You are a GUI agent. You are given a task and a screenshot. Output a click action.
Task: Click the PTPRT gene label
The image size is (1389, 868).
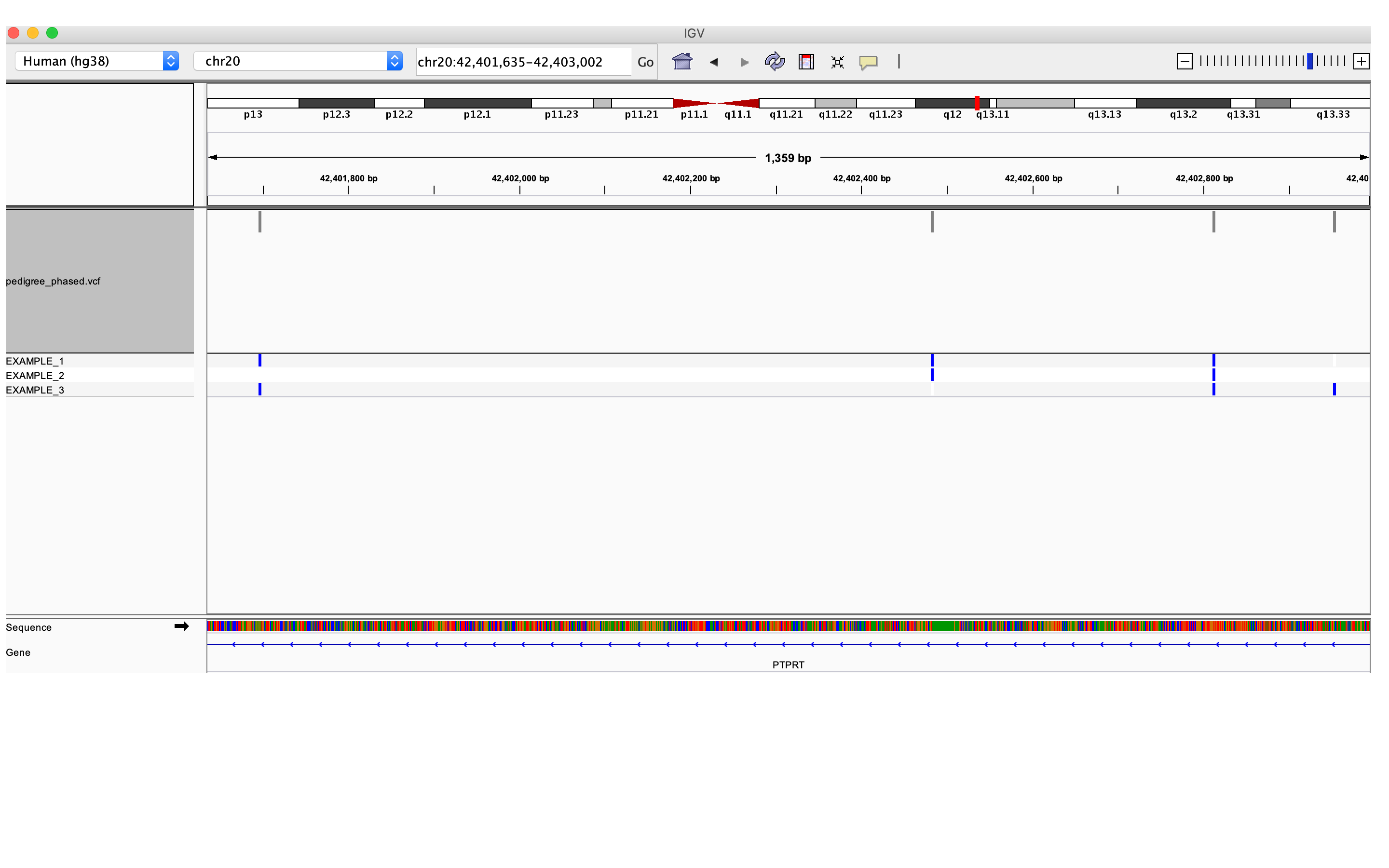click(x=788, y=665)
